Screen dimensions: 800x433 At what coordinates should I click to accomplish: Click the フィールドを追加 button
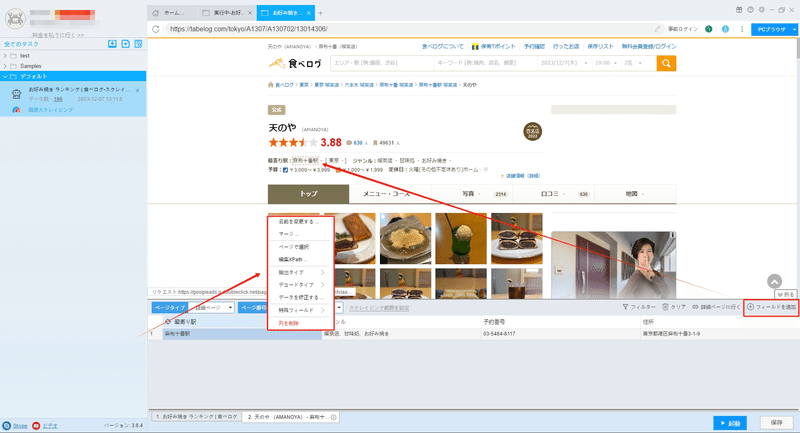tap(771, 307)
